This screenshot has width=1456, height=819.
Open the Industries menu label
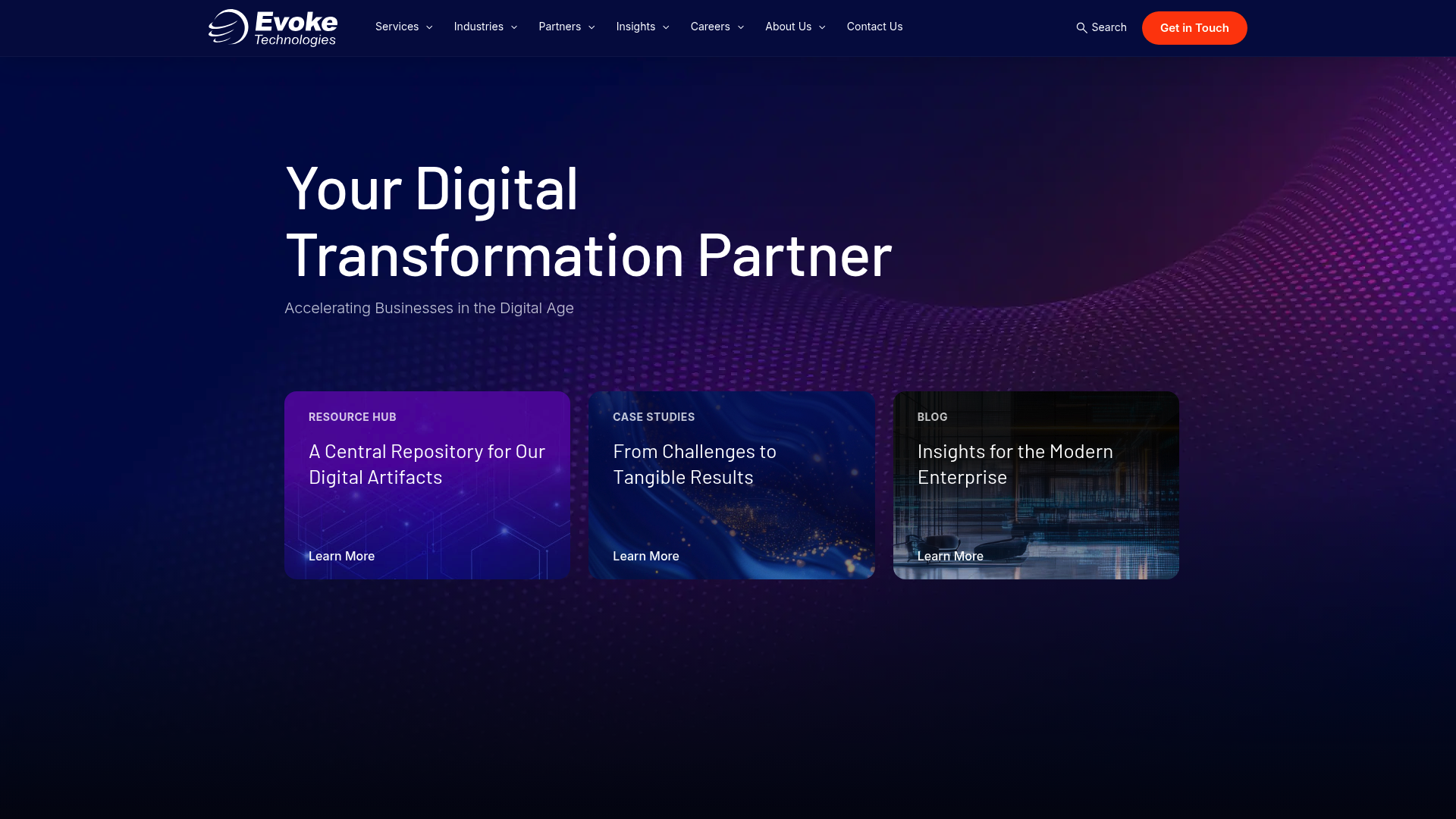tap(479, 27)
